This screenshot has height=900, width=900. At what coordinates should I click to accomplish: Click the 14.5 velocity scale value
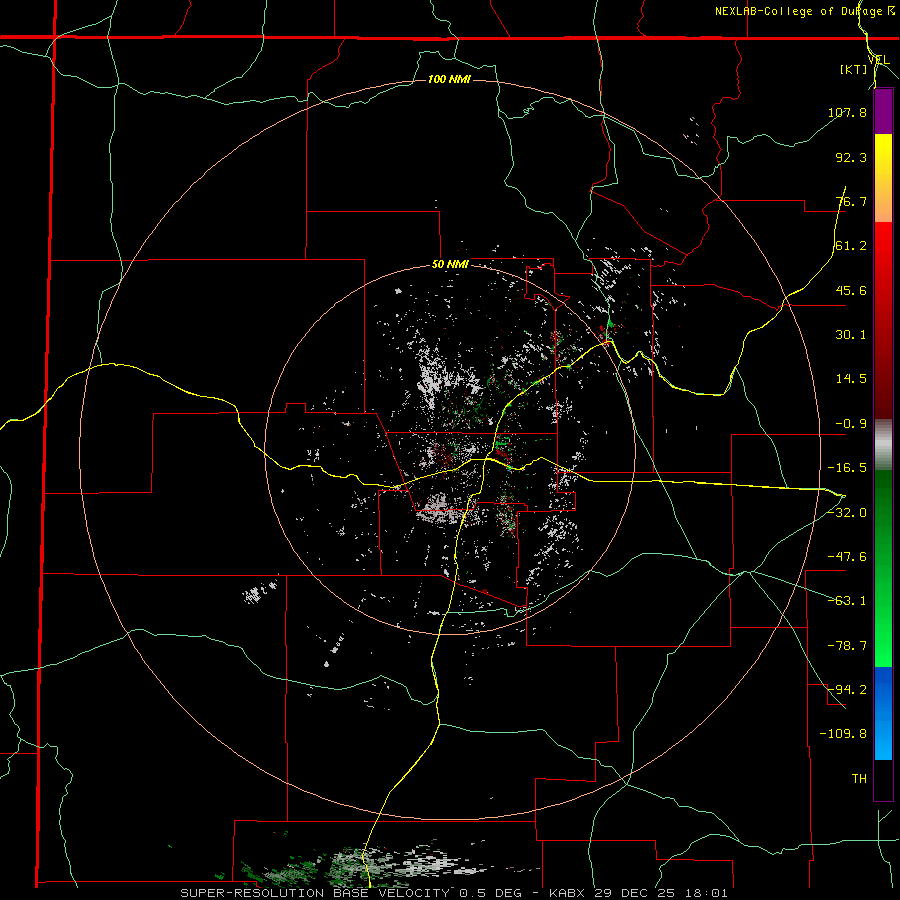851,379
